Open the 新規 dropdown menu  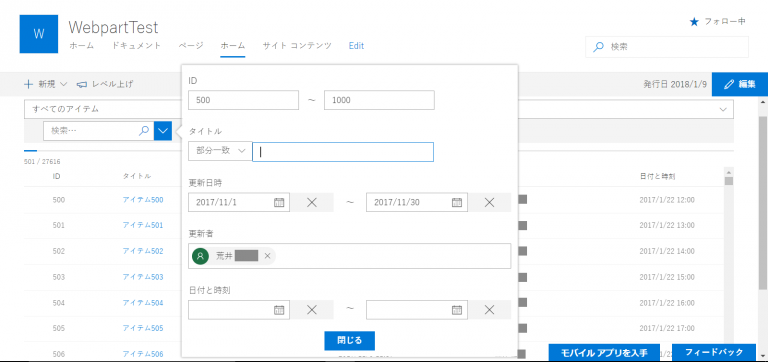pyautogui.click(x=46, y=84)
